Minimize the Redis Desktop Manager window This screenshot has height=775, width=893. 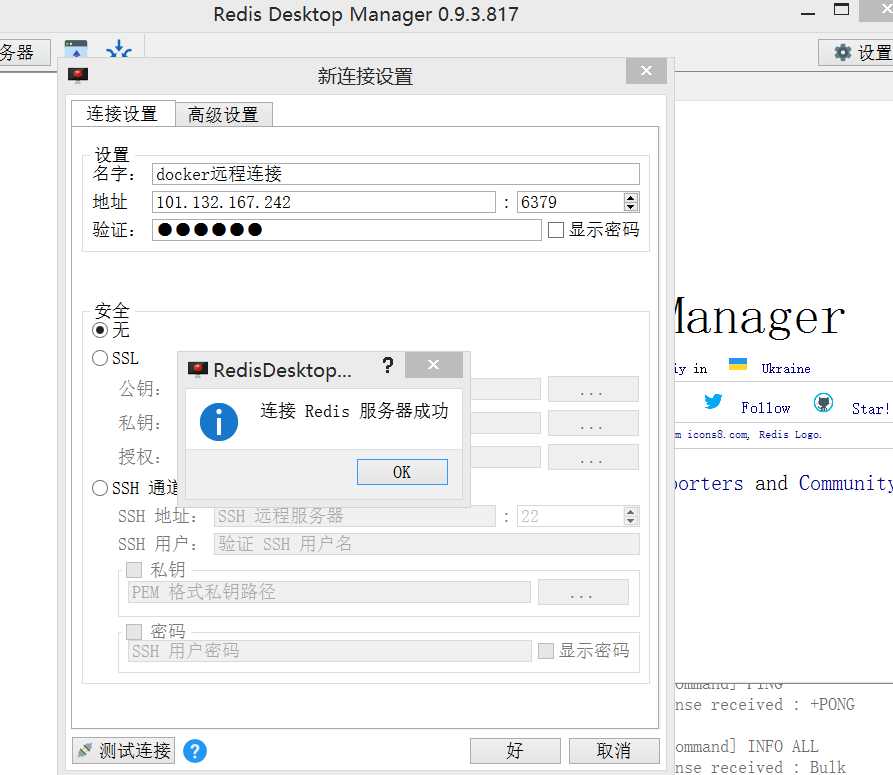pyautogui.click(x=808, y=13)
